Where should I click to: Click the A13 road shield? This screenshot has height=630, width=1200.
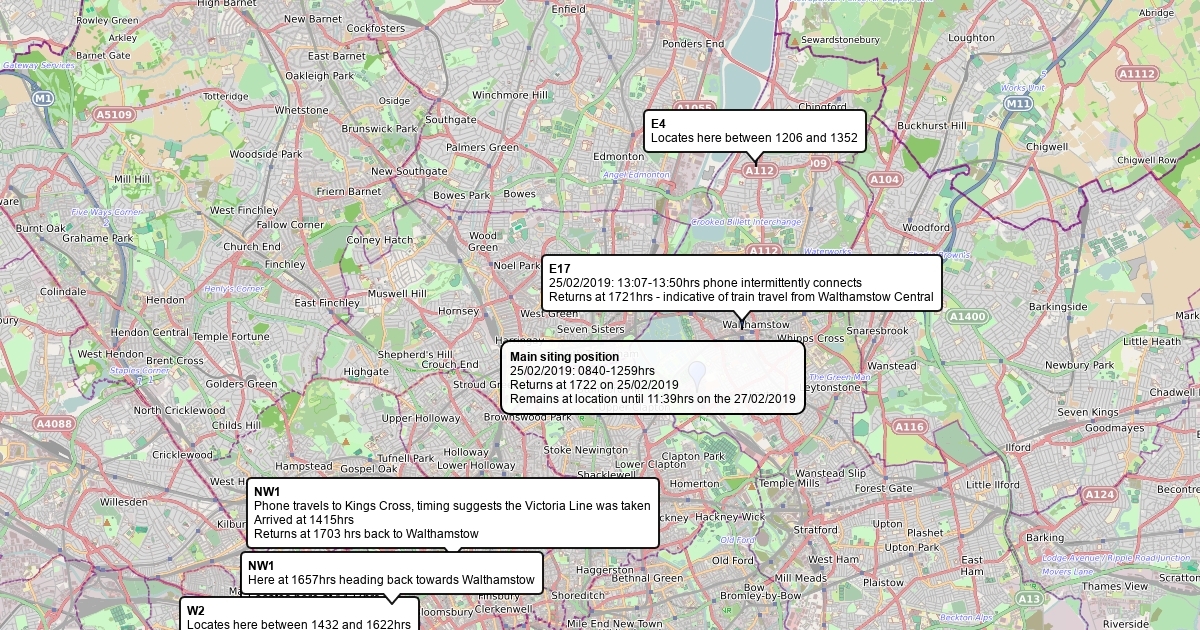(x=1029, y=599)
